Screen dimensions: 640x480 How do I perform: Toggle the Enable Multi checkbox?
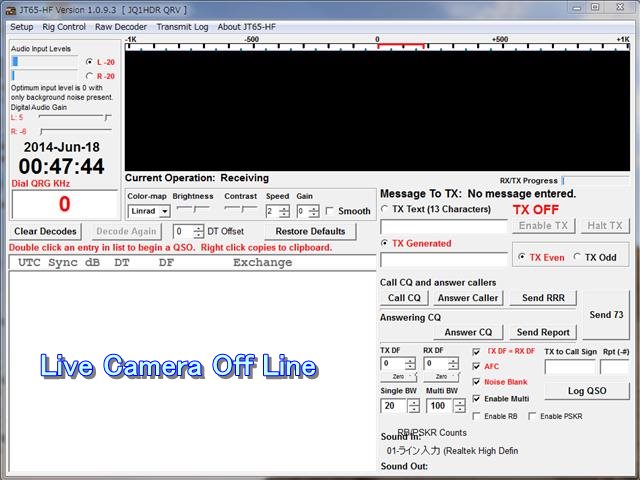point(476,399)
